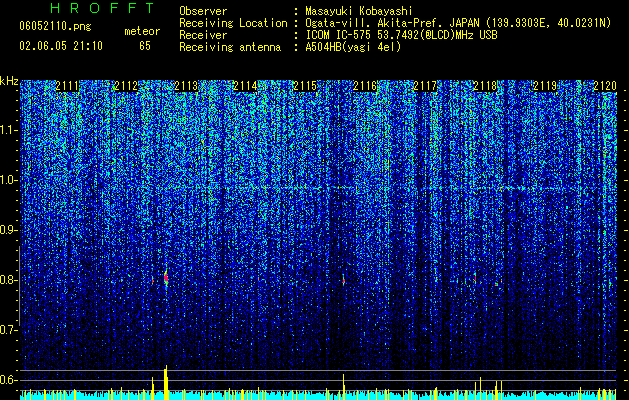Click the 2116 time marker
The height and width of the screenshot is (400, 629).
pyautogui.click(x=365, y=86)
